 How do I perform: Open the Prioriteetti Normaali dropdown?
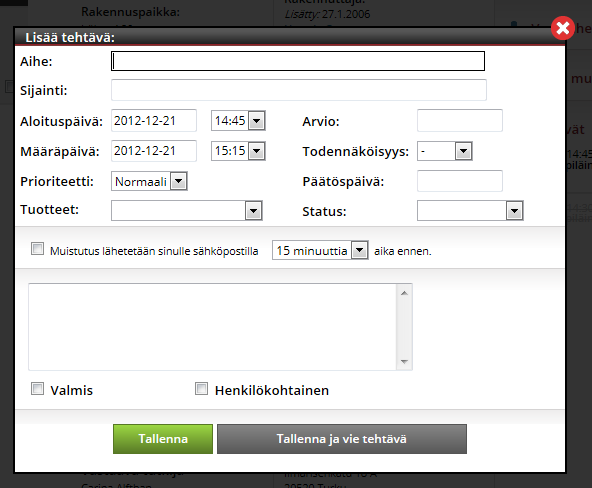point(149,181)
